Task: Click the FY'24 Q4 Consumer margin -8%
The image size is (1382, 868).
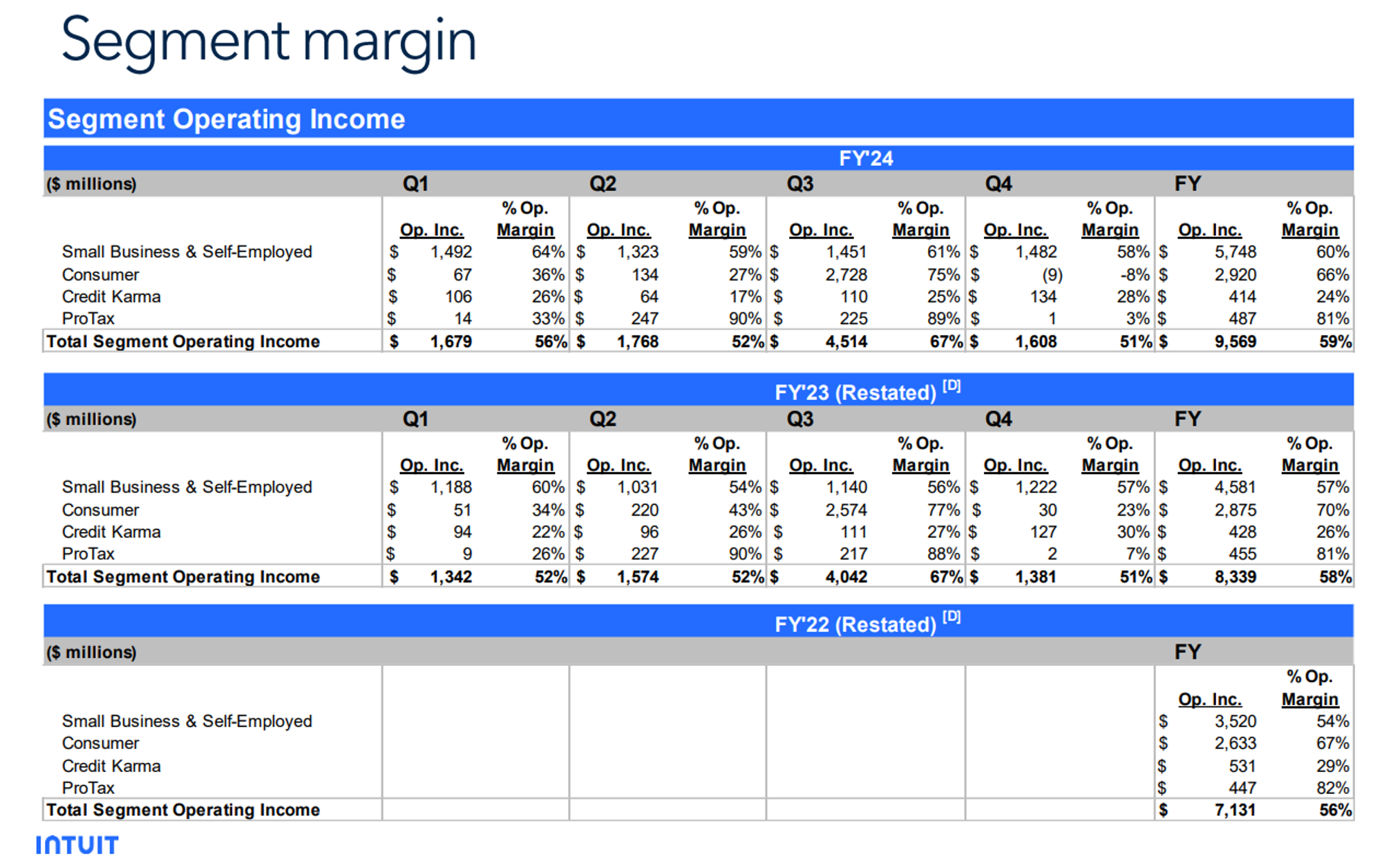Action: (x=1134, y=275)
